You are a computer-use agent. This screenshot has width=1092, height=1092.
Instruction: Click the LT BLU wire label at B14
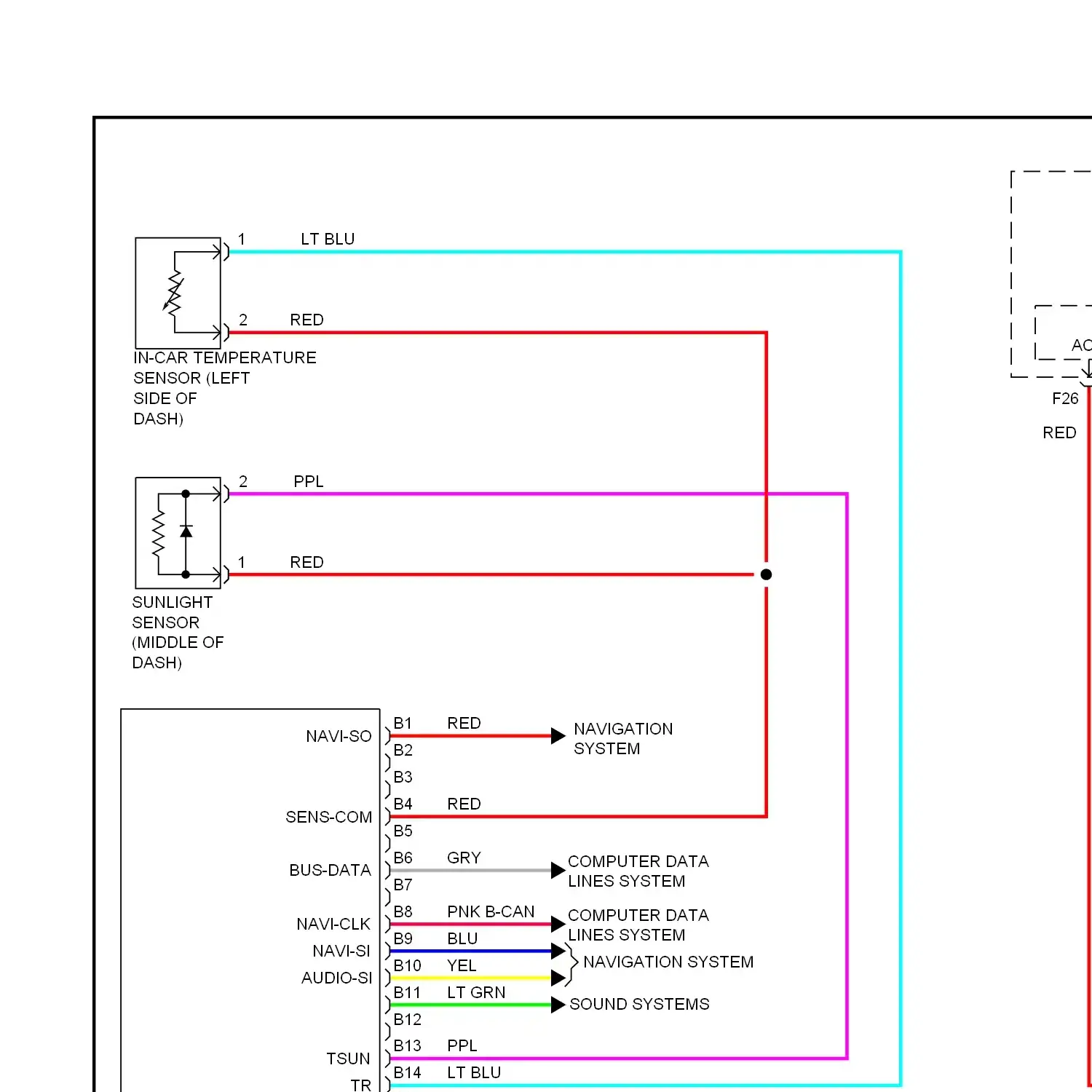tap(474, 1072)
